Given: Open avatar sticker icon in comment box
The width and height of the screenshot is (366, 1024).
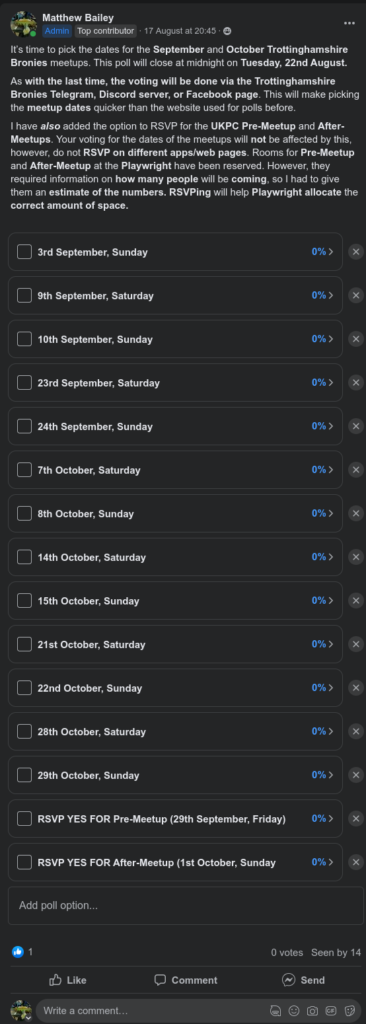Looking at the screenshot, I should pyautogui.click(x=276, y=1011).
